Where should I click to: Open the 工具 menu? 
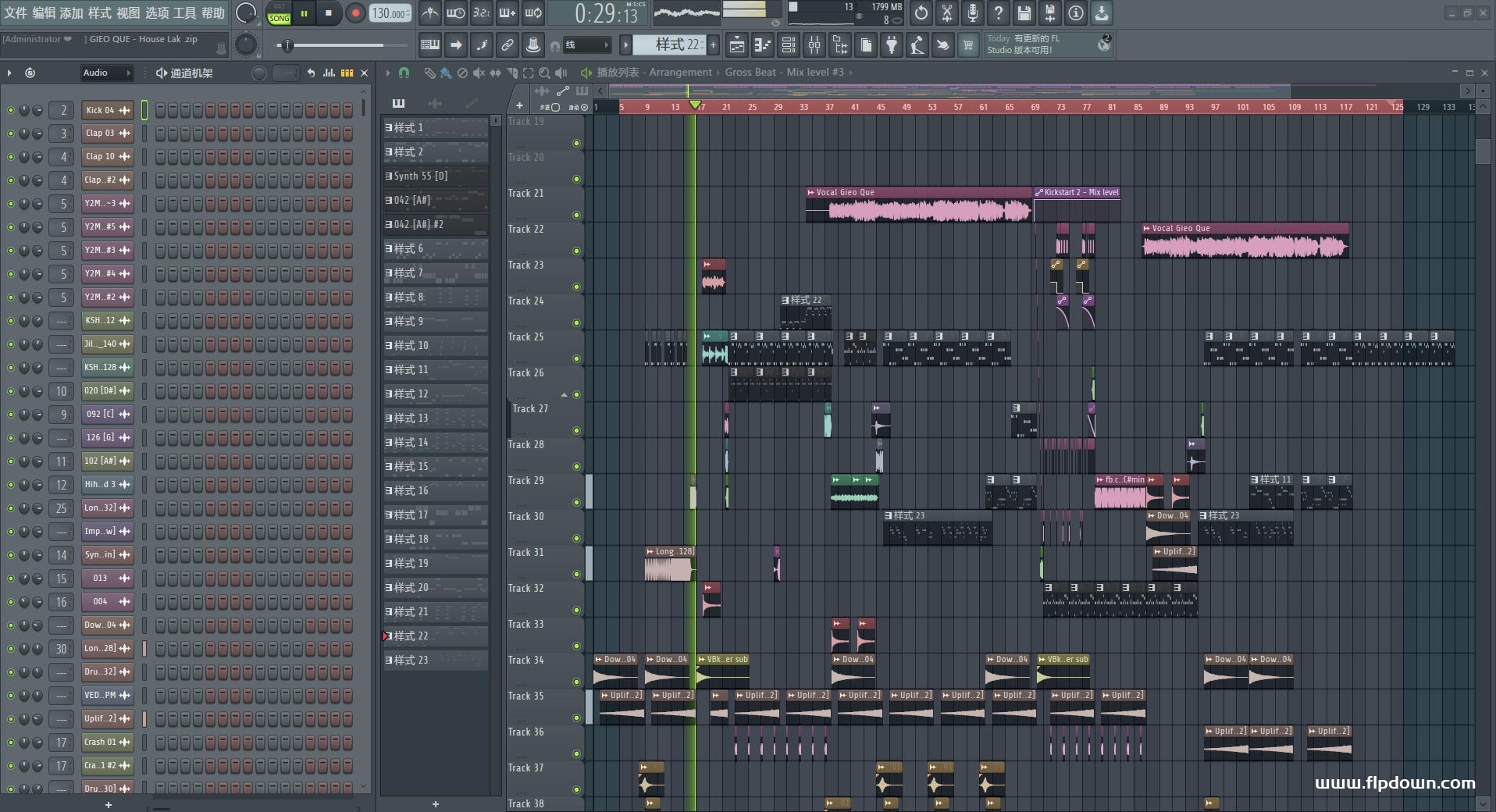click(184, 13)
